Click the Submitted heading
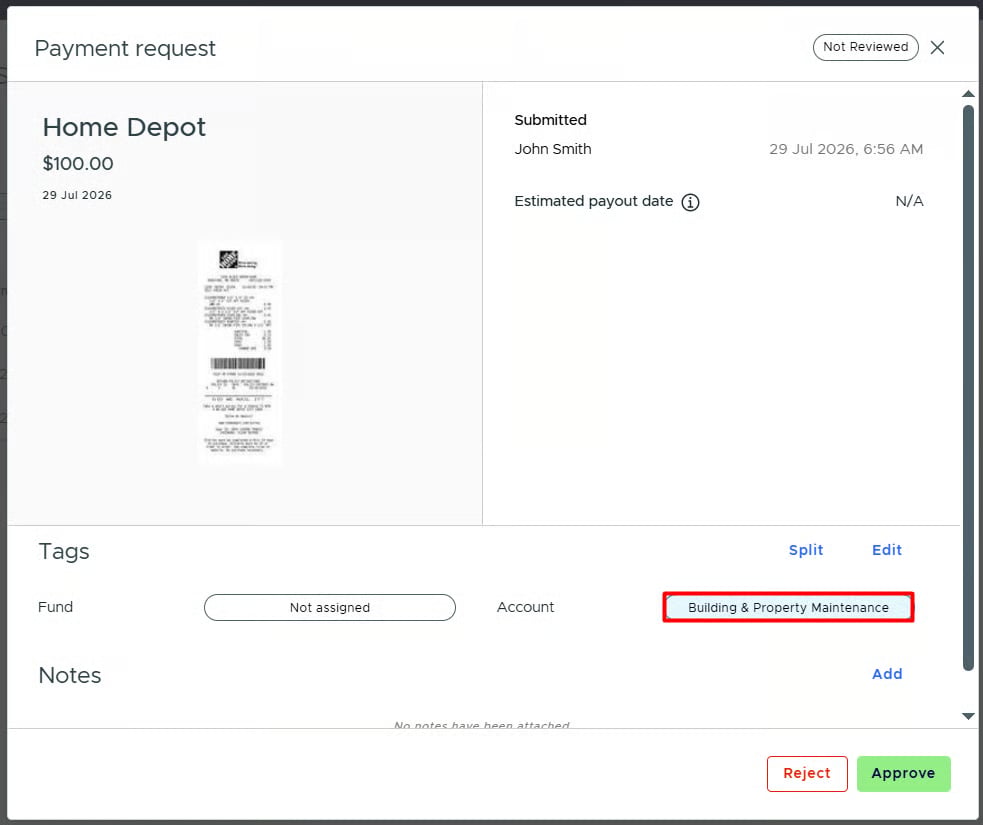Screen dimensions: 983x825 click(x=550, y=120)
